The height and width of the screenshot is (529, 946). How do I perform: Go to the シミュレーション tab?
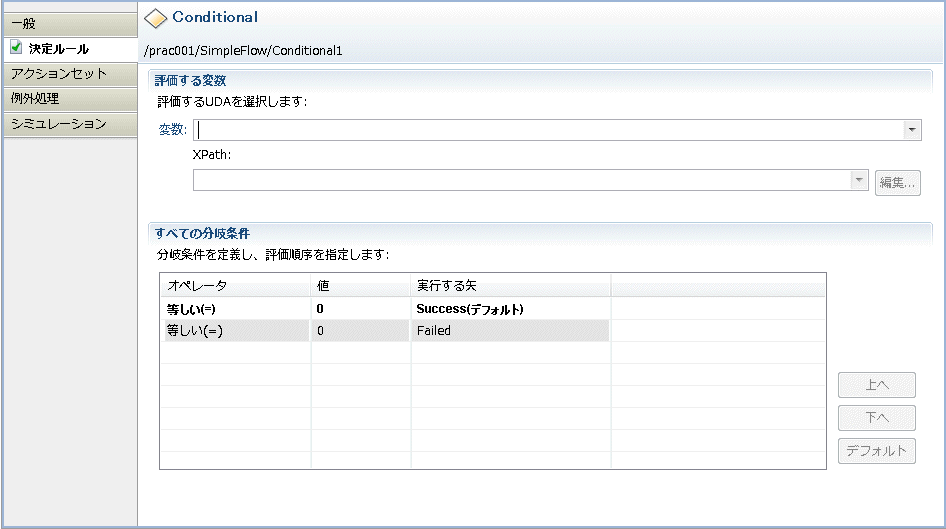tap(70, 124)
